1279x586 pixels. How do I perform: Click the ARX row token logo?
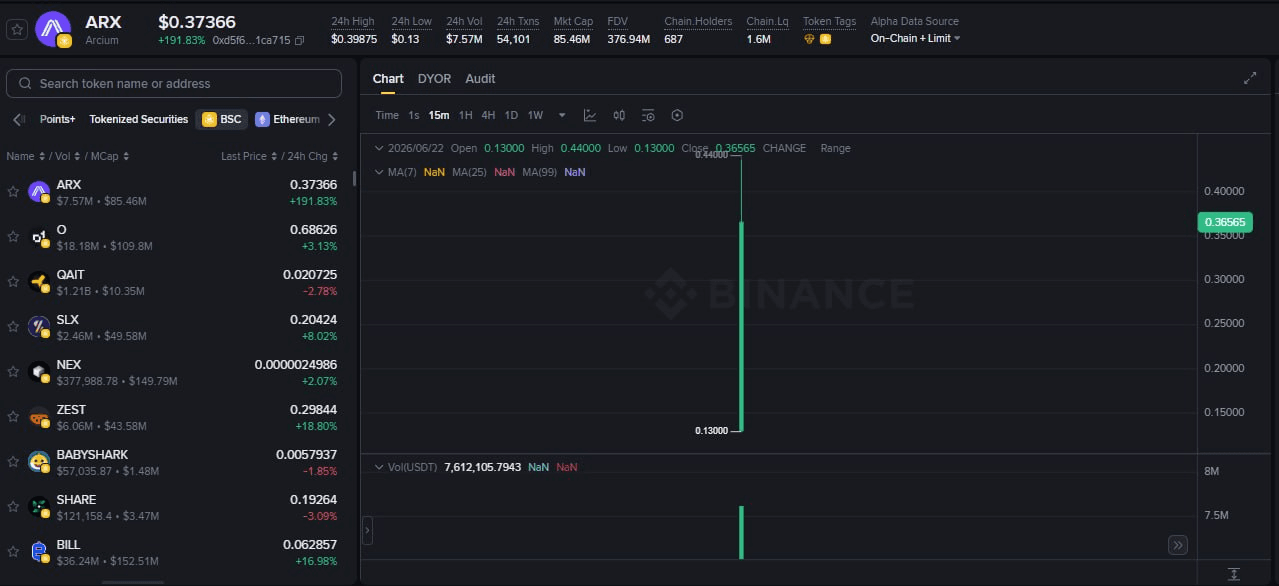tap(39, 192)
